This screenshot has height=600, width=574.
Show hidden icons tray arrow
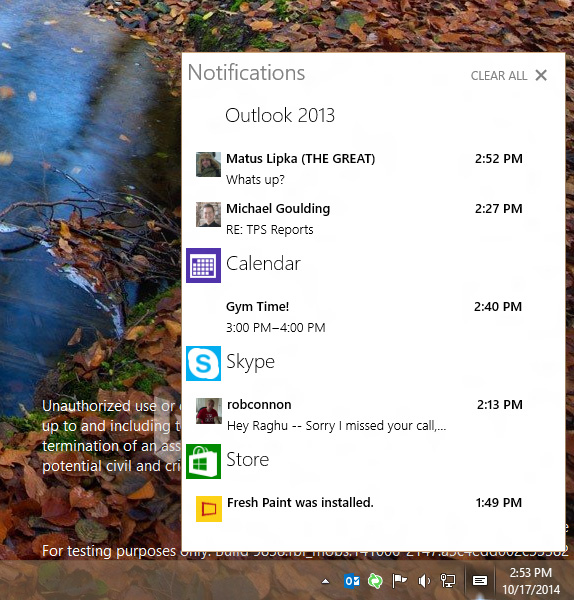tap(325, 582)
